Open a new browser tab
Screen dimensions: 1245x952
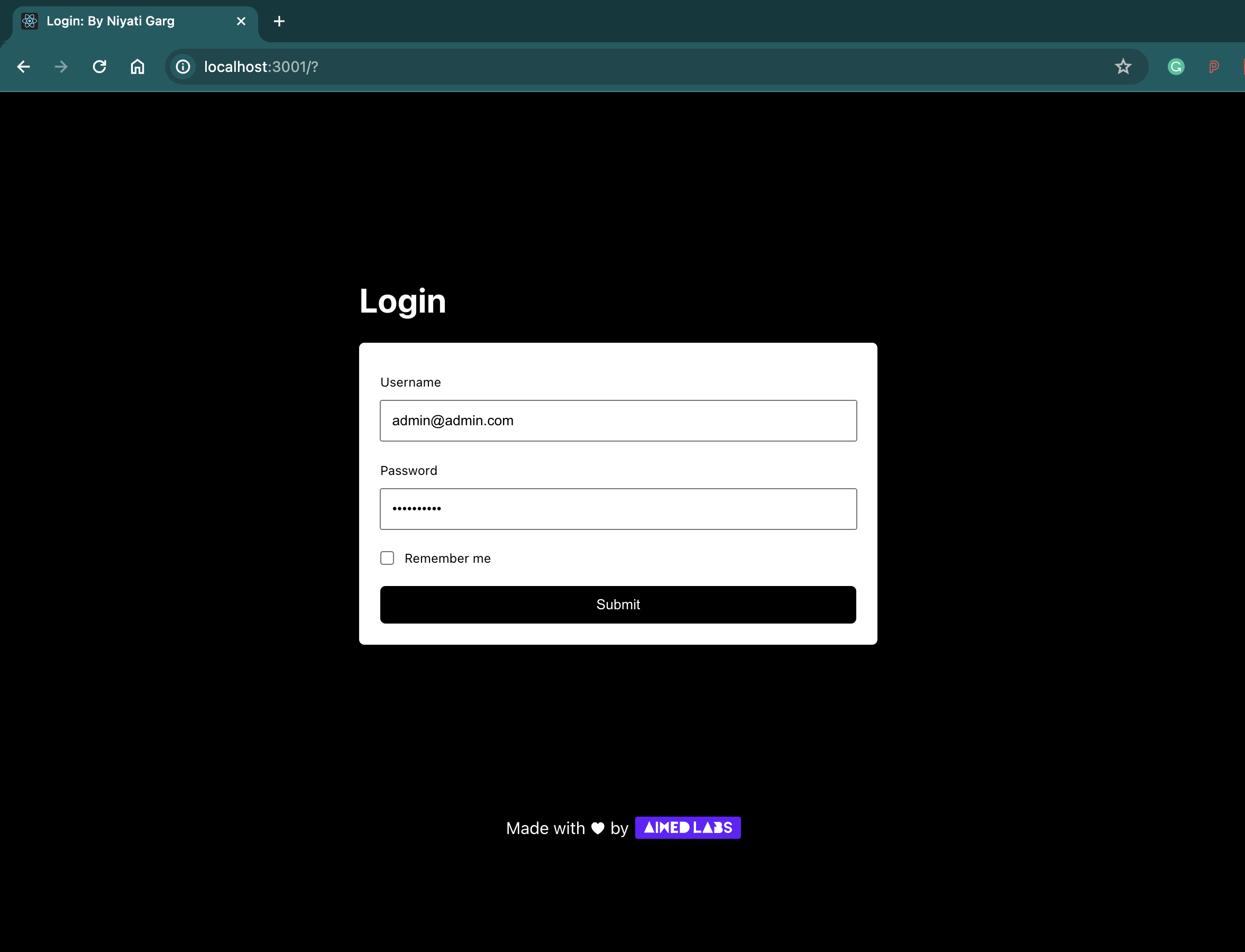point(279,21)
